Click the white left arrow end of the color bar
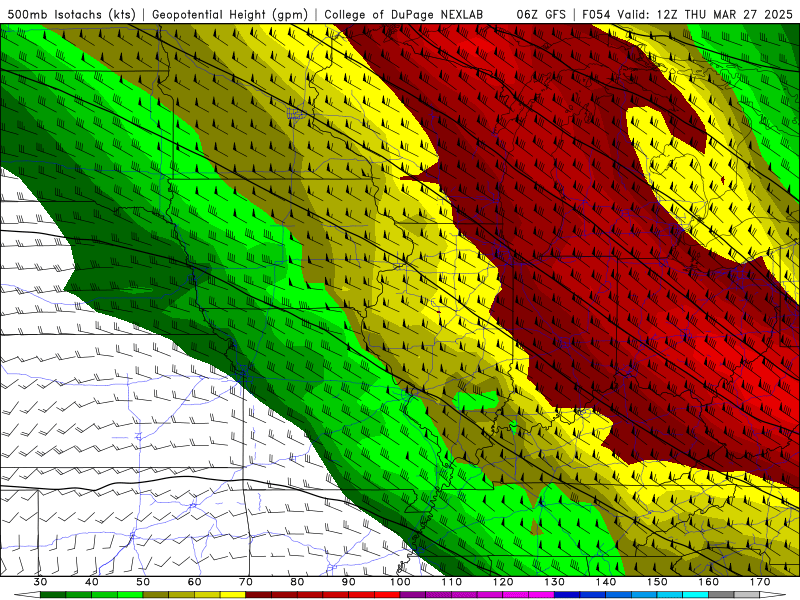 tap(28, 595)
